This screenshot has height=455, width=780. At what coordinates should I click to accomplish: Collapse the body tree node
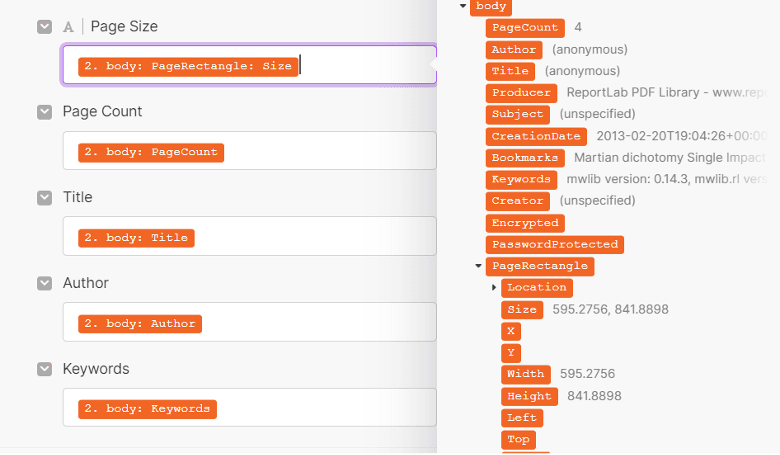pos(463,6)
